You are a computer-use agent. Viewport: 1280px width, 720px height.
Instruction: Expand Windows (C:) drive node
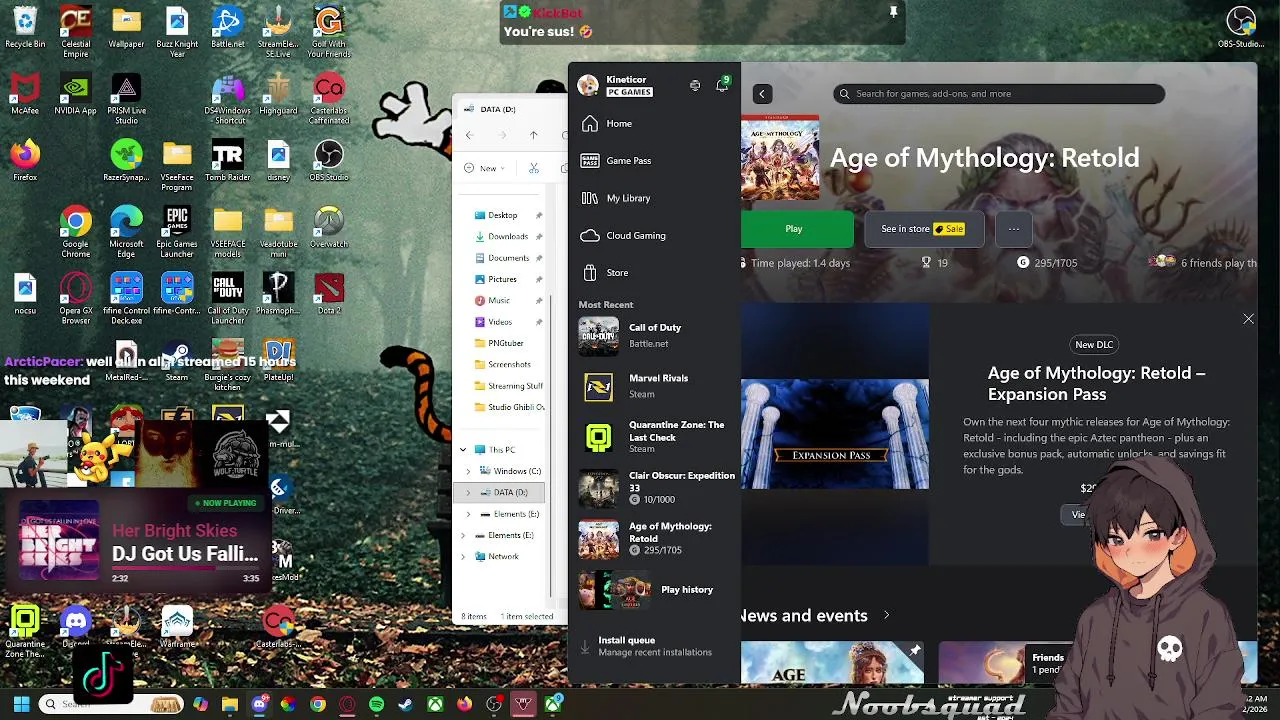(x=468, y=472)
